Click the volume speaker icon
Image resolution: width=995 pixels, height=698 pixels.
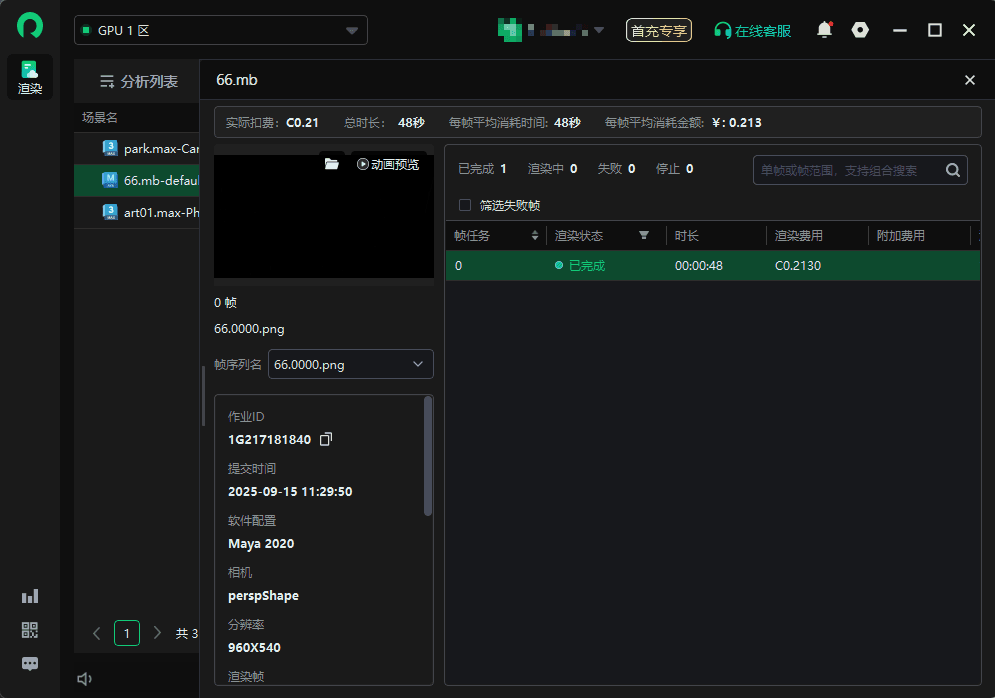[x=85, y=679]
